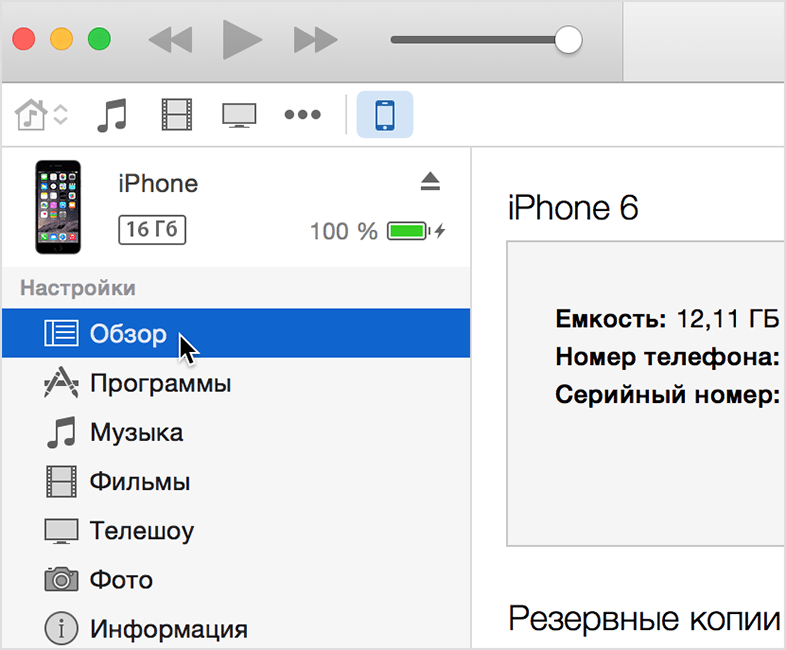786x650 pixels.
Task: Click the Настройки section header
Action: 78,288
